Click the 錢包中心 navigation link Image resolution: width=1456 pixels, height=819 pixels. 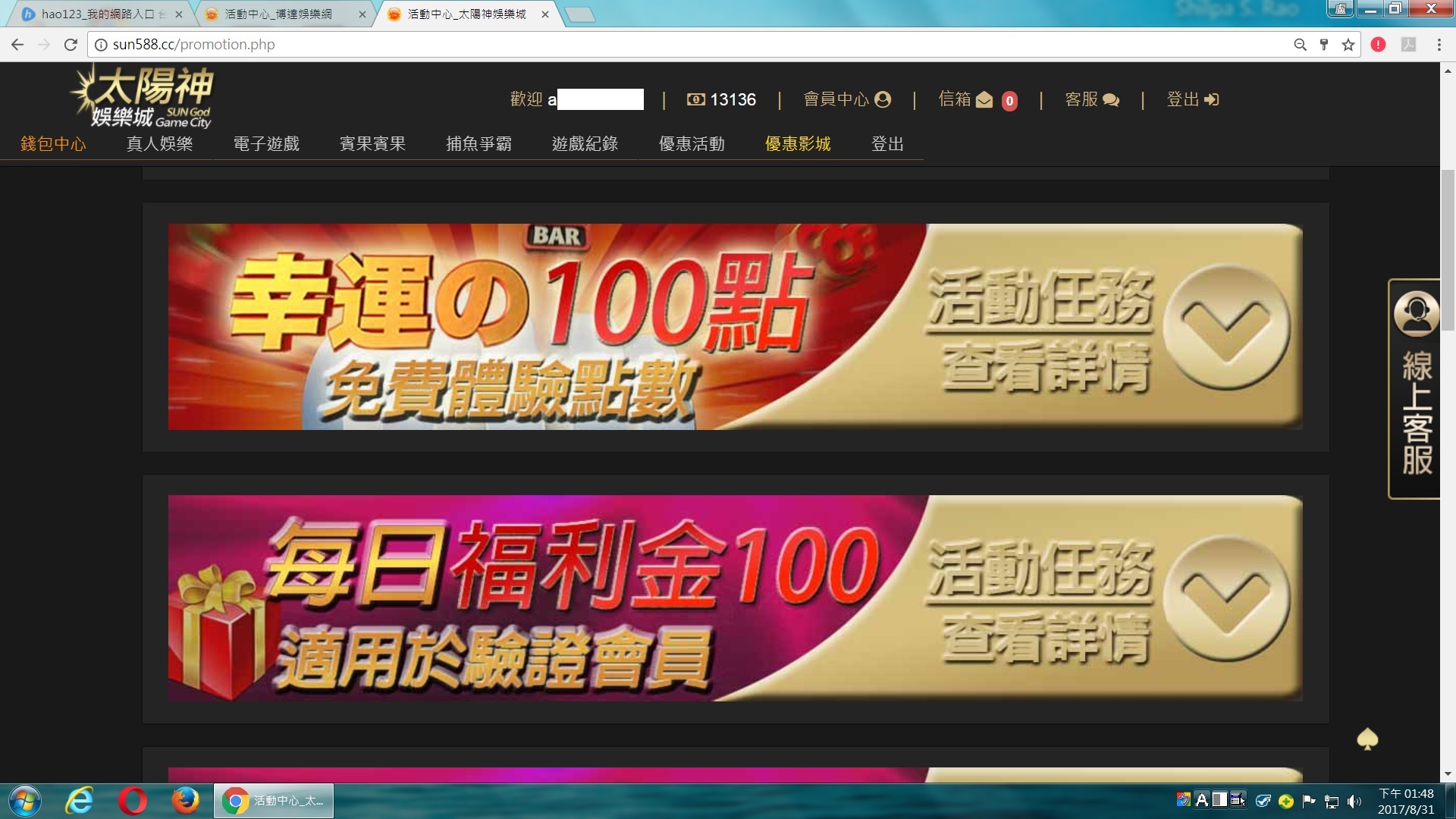53,144
